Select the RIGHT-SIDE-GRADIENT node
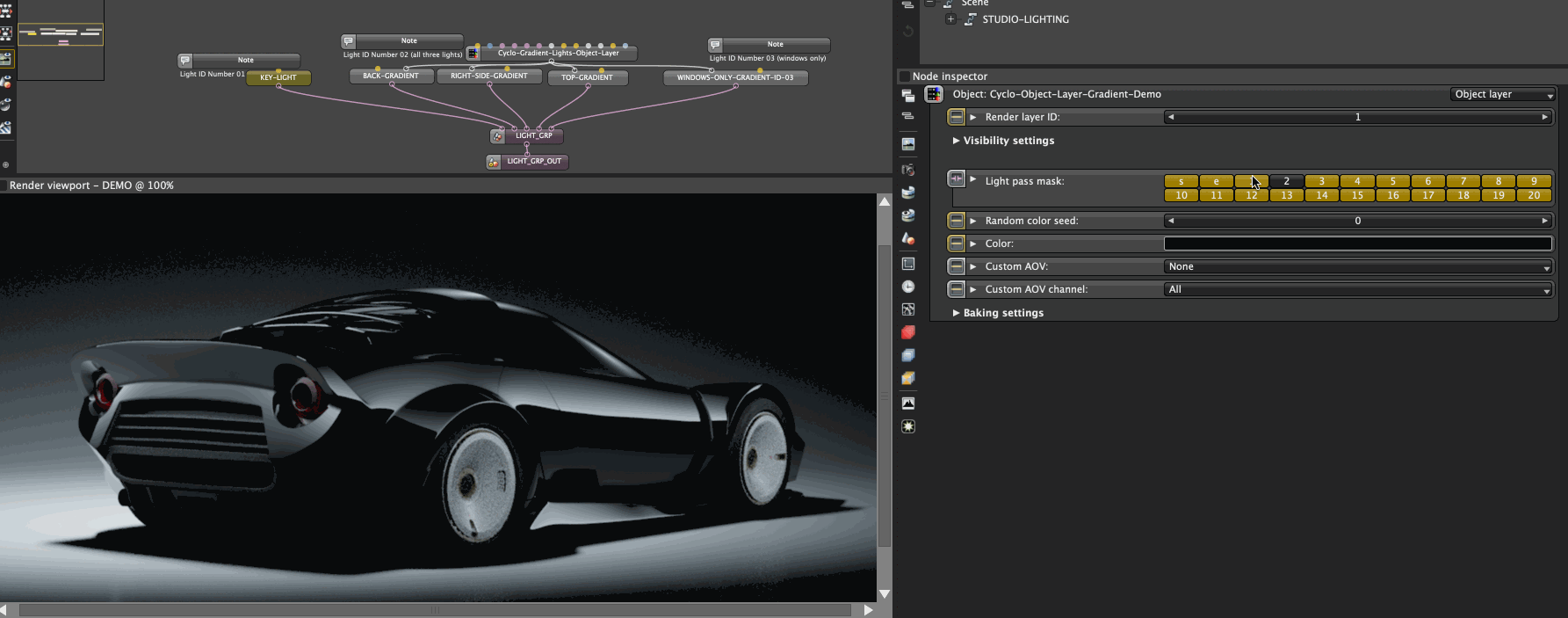 click(x=489, y=76)
